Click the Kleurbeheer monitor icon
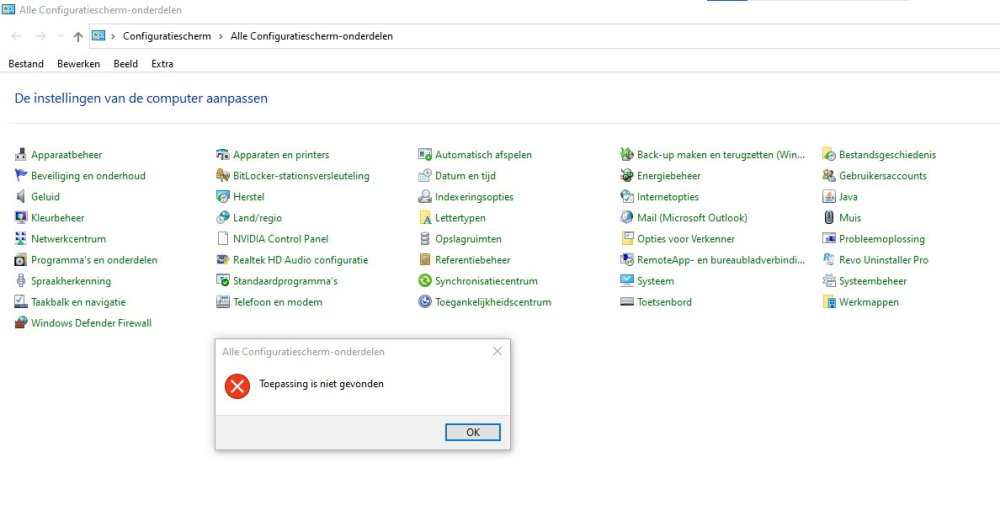Screen dimensions: 1000x516 tap(20, 217)
